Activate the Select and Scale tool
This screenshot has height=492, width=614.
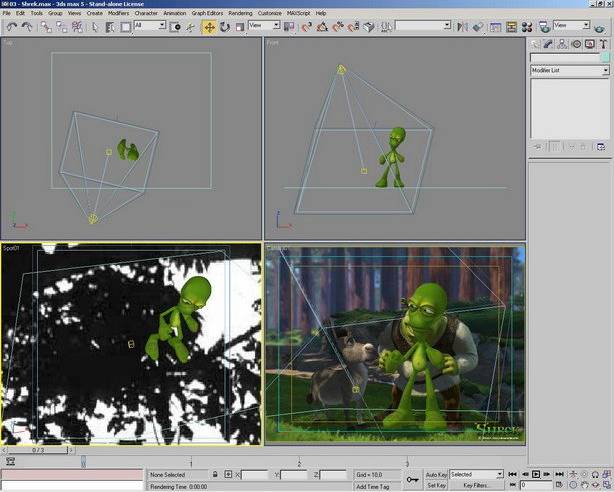240,27
